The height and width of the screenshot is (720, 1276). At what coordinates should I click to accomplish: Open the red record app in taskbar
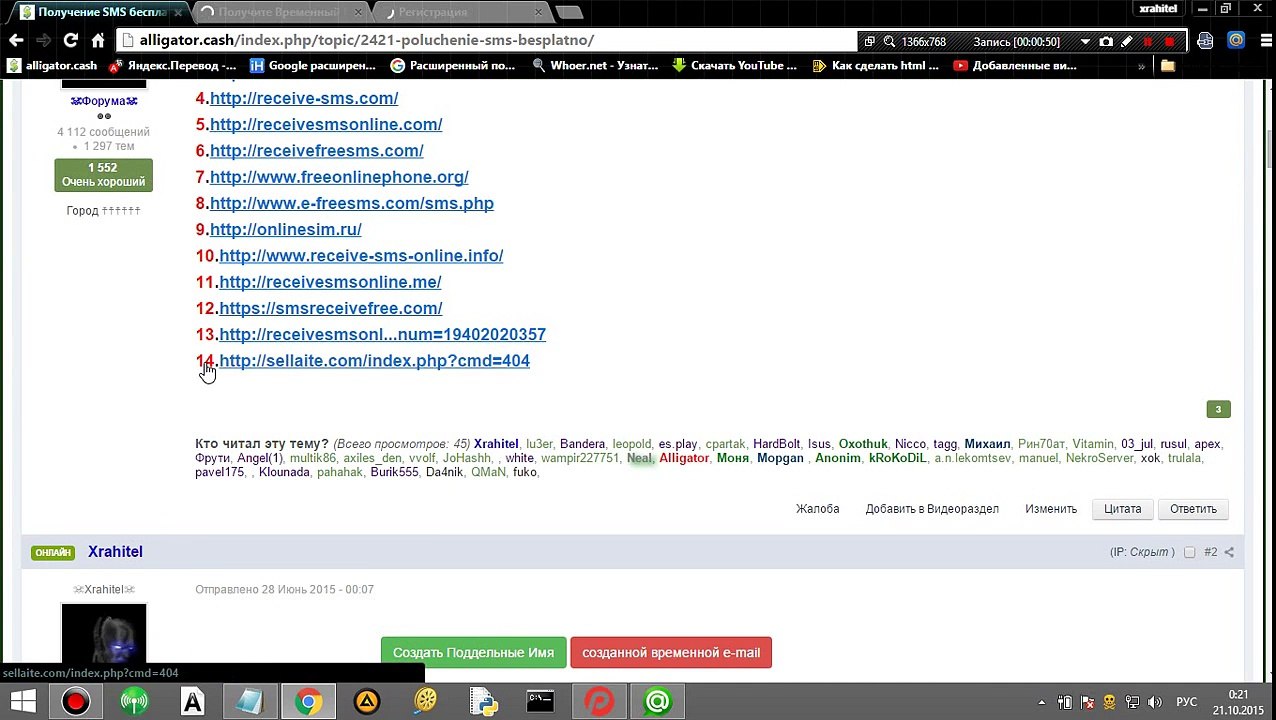click(x=75, y=702)
